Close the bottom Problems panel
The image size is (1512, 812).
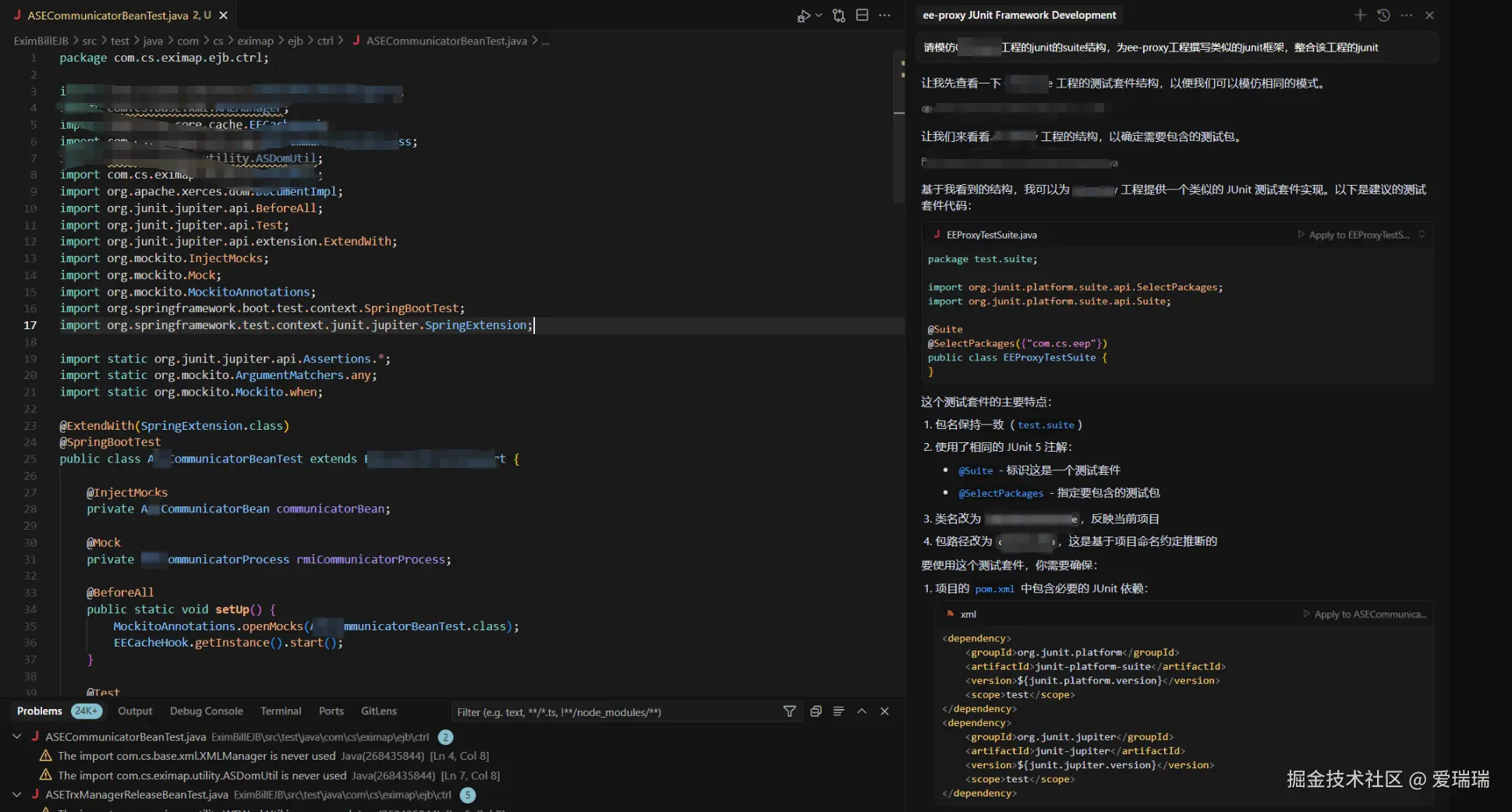coord(884,711)
